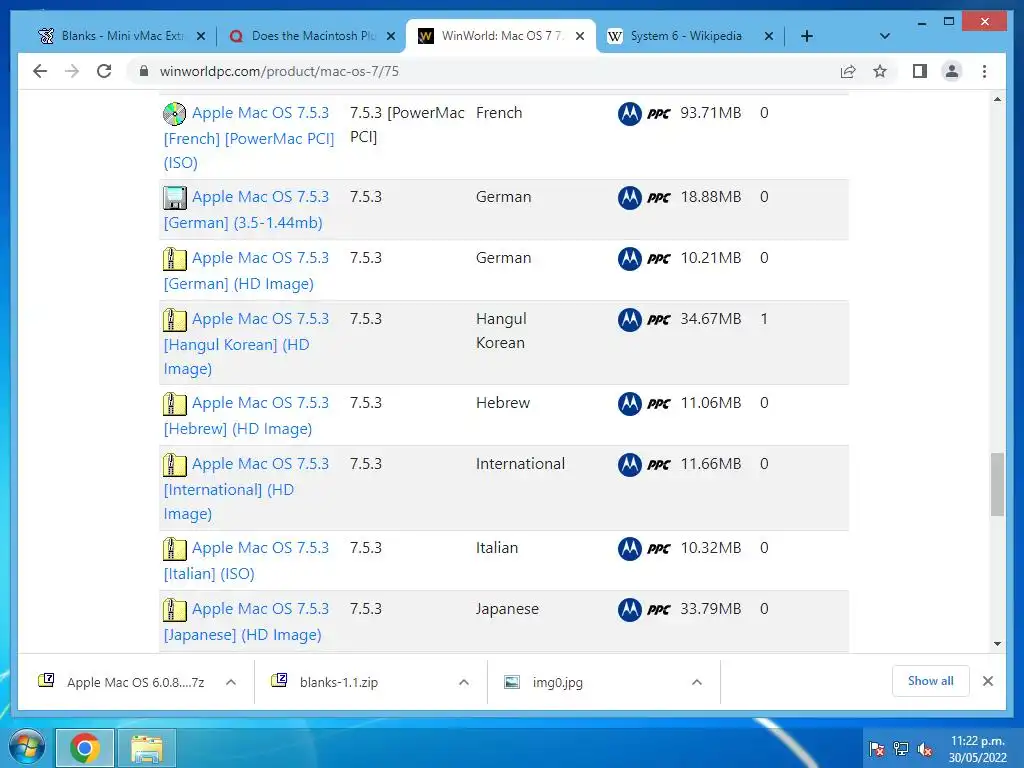
Task: Open Windows Explorer from the taskbar
Action: point(146,748)
